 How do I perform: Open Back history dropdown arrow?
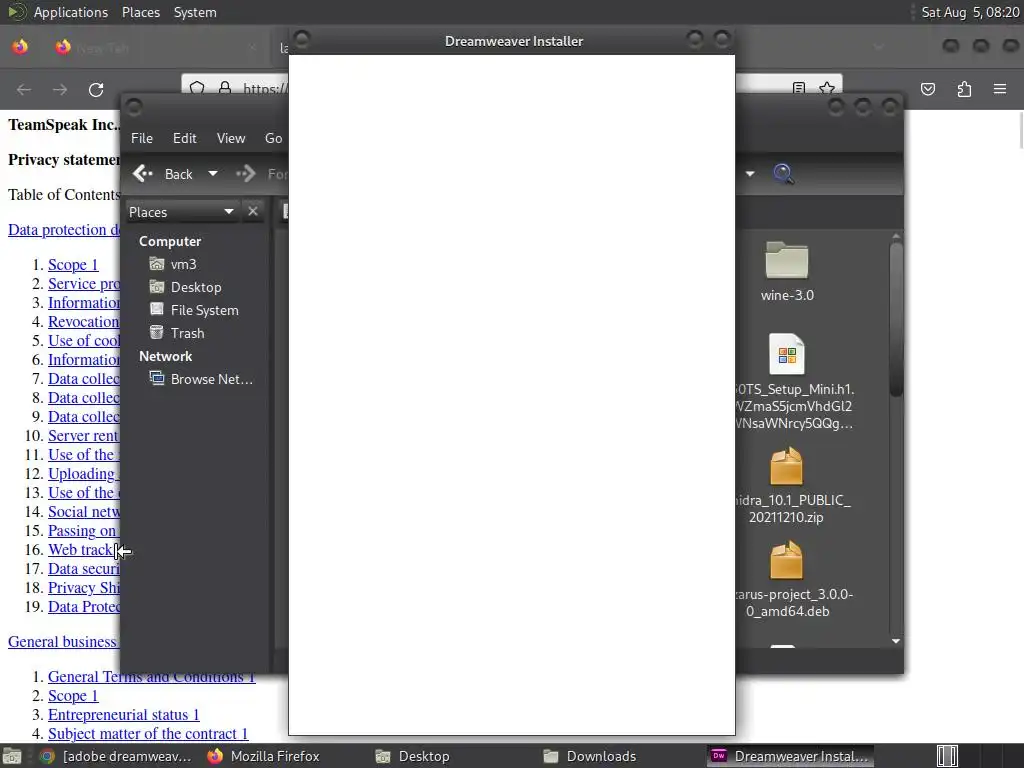click(x=213, y=174)
